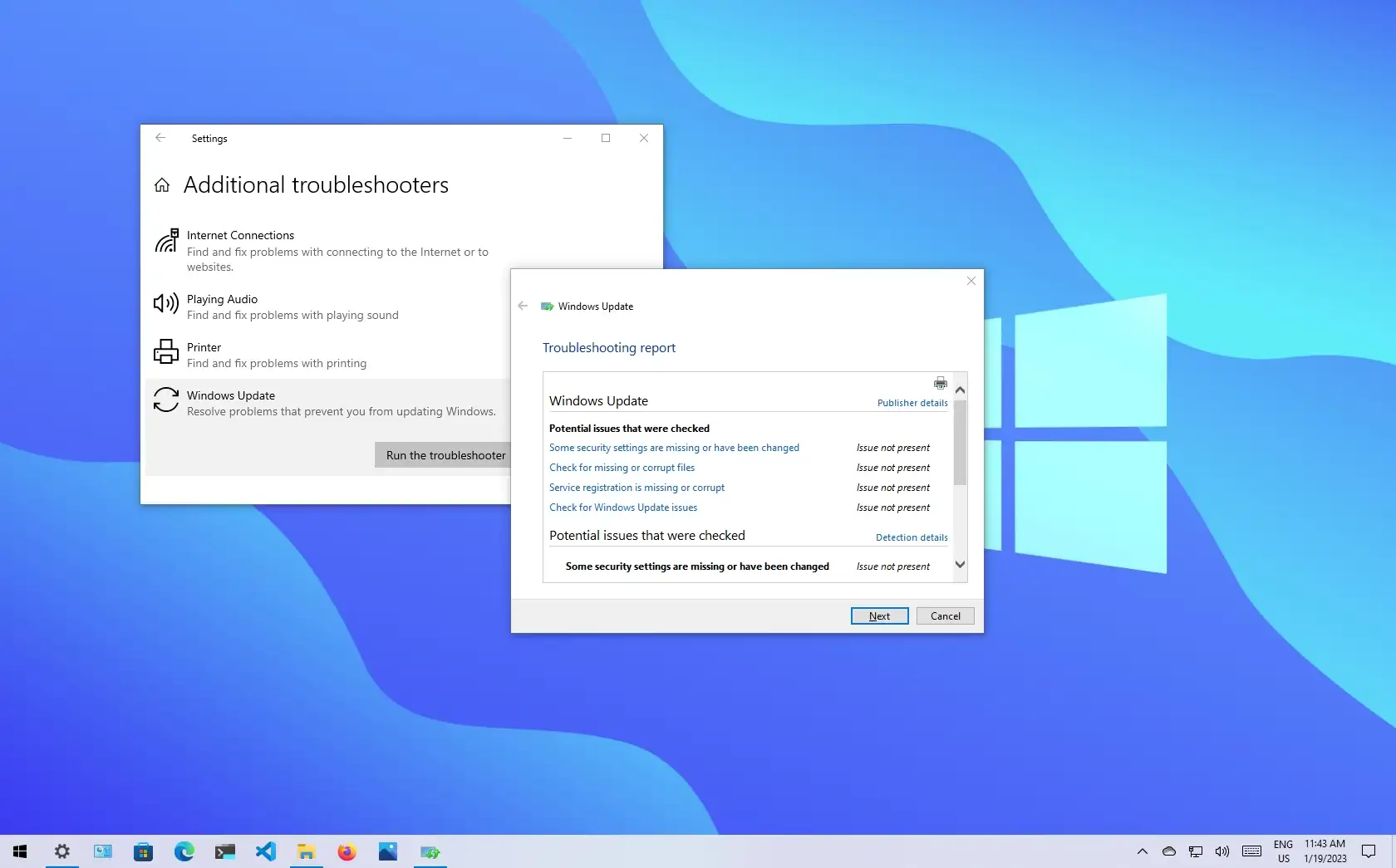Click the Settings window back arrow
This screenshot has height=868, width=1396.
160,138
